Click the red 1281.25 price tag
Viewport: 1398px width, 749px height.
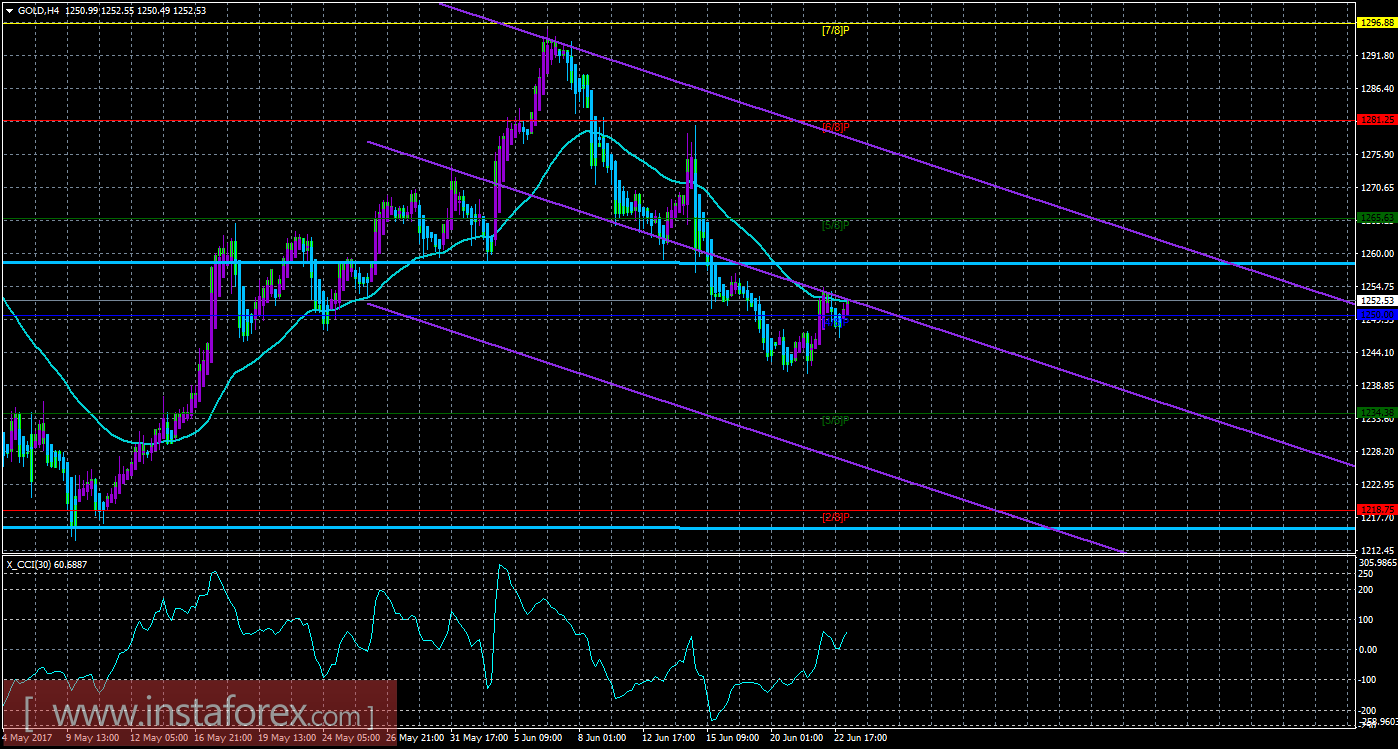click(1376, 120)
